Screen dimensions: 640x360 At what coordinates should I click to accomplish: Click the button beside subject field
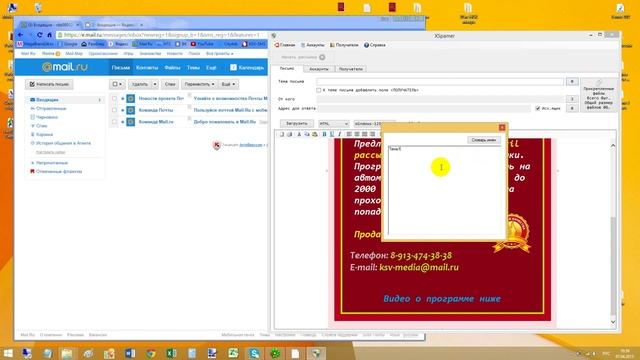(x=572, y=82)
